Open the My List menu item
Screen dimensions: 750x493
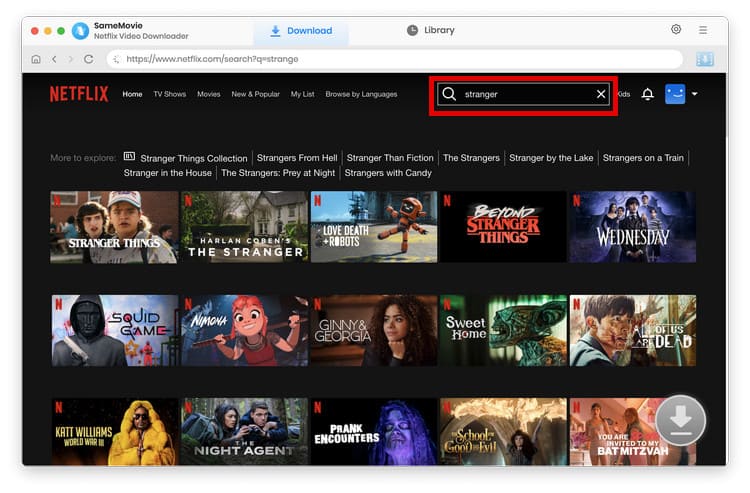point(302,94)
